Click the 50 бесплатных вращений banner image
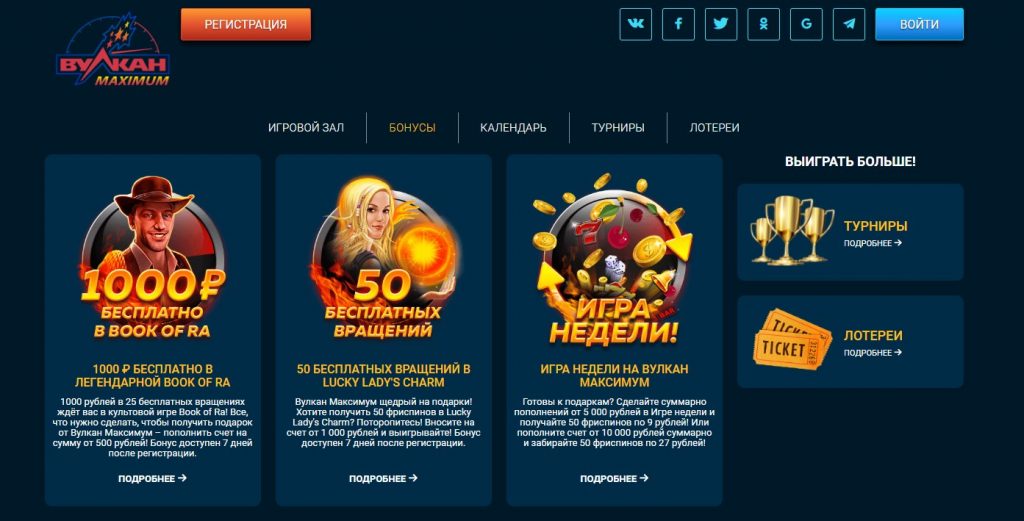The width and height of the screenshot is (1024, 521). [x=383, y=258]
